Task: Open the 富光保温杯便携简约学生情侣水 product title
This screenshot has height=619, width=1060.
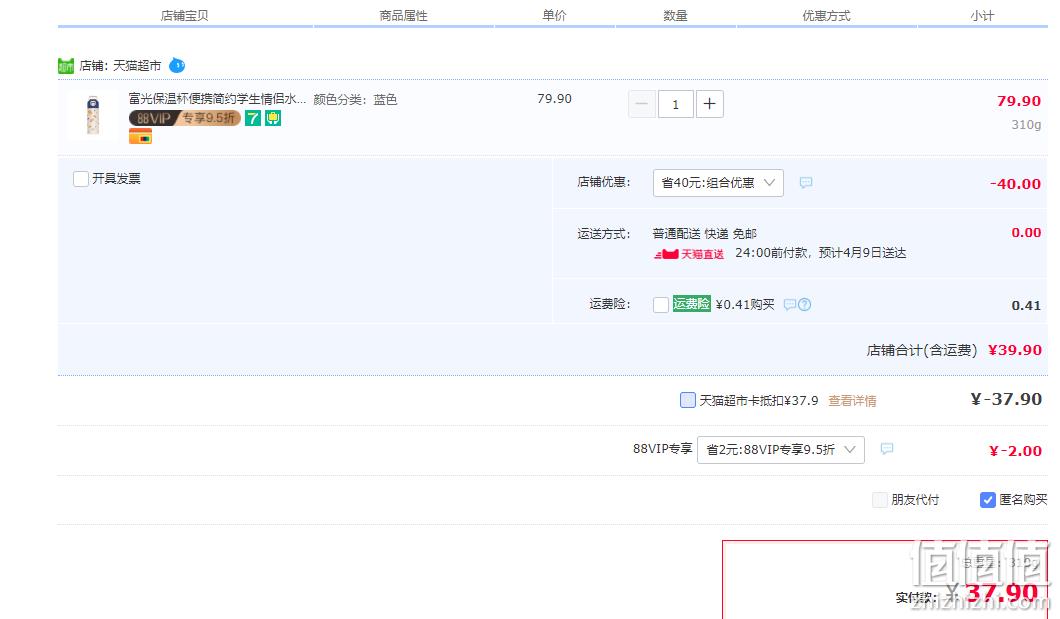Action: point(217,99)
